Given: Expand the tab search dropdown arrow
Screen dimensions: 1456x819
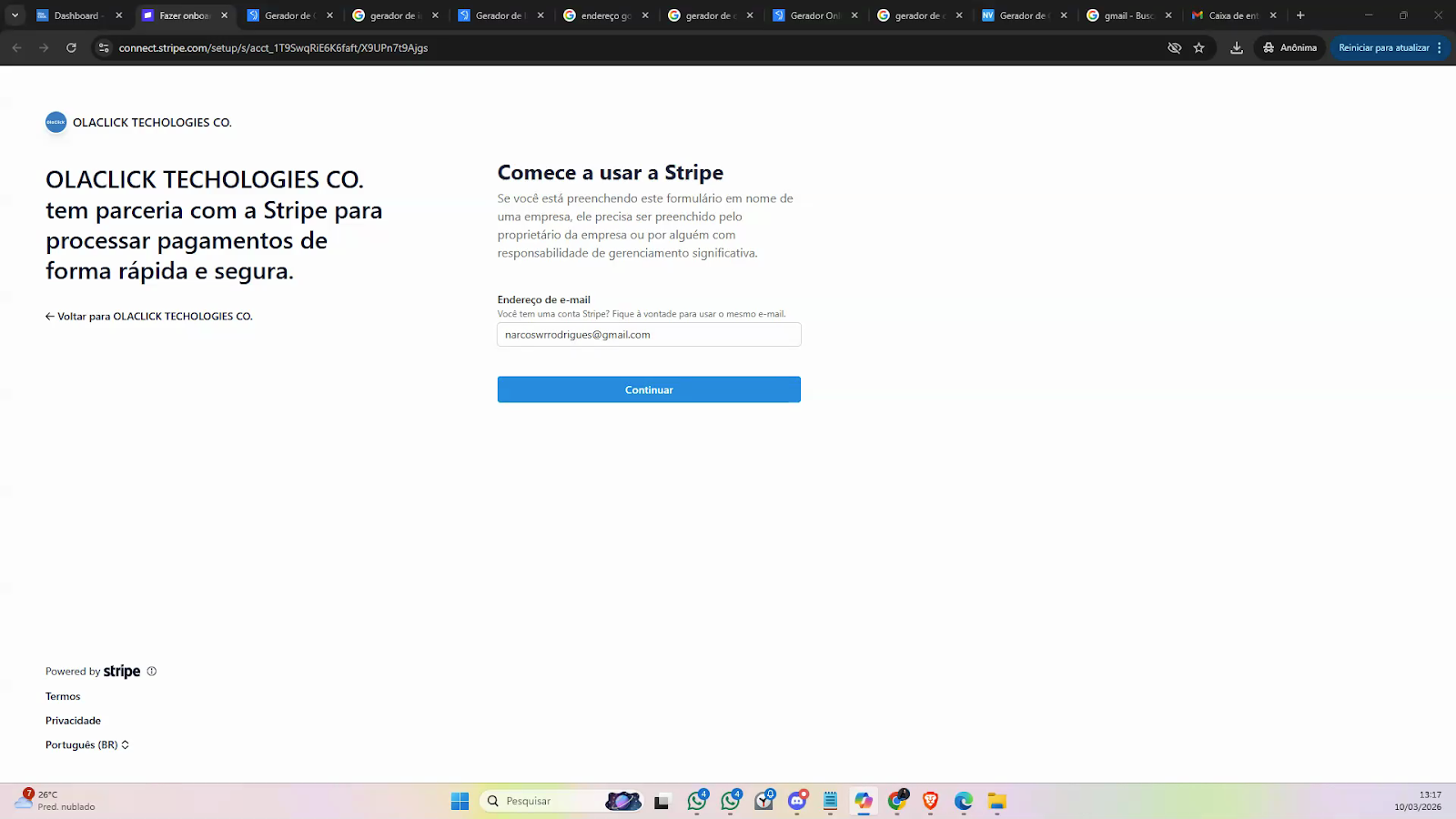Looking at the screenshot, I should pos(15,15).
